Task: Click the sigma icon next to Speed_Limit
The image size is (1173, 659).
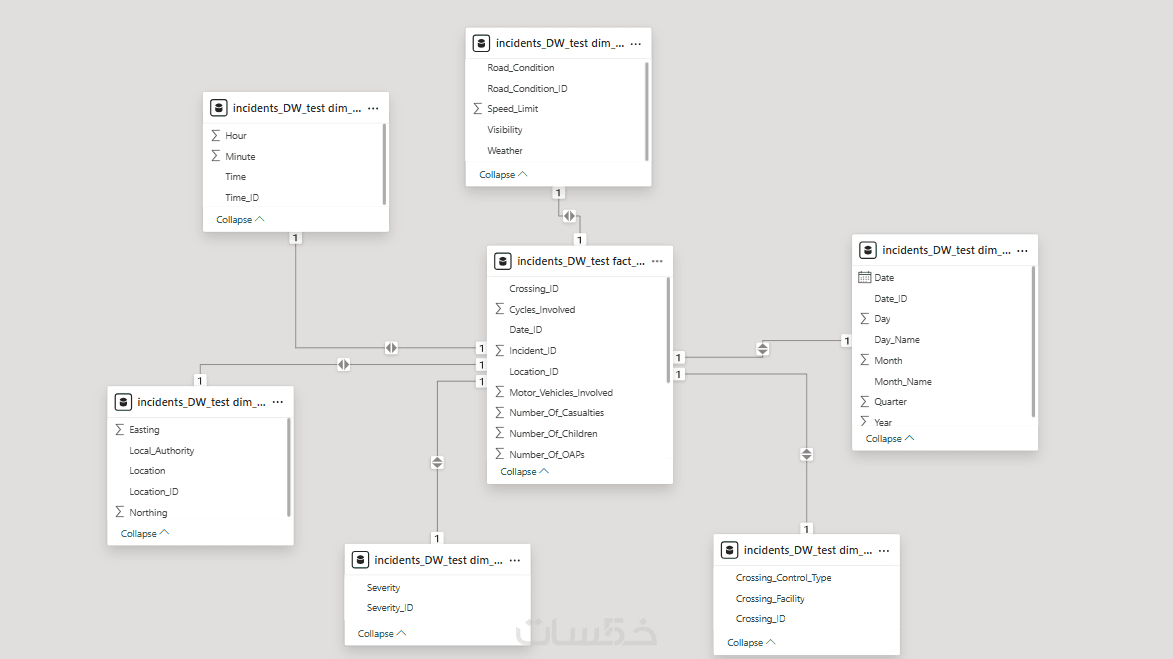Action: [478, 109]
